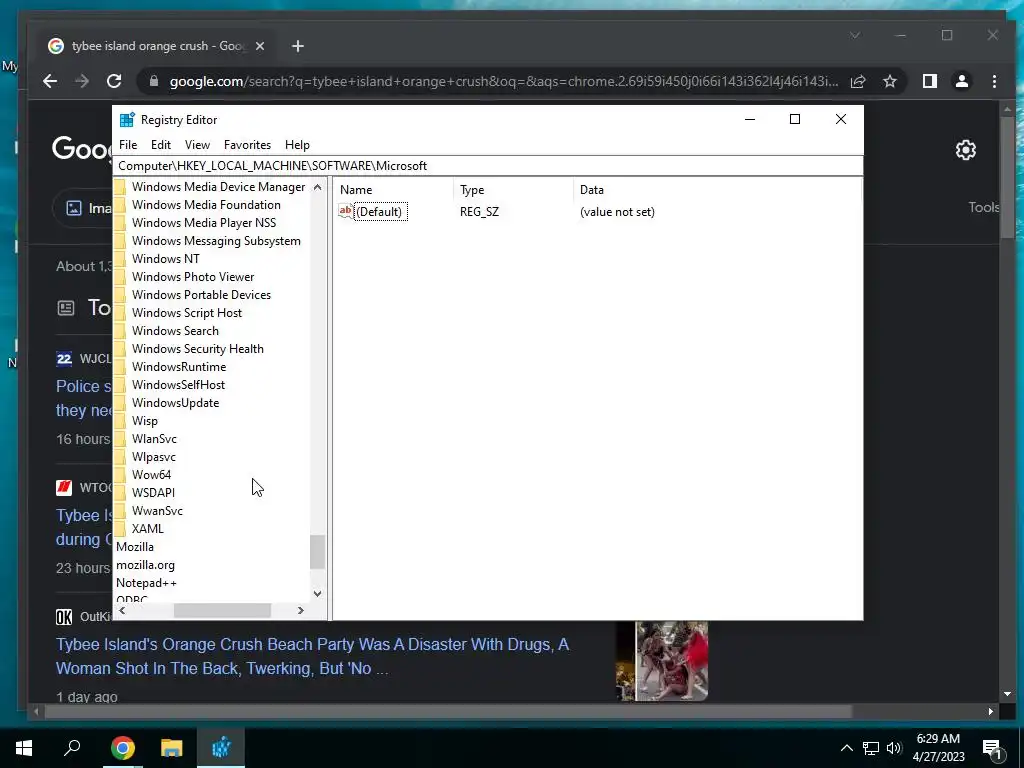This screenshot has height=768, width=1024.
Task: Click the folder icon beside Windows Search
Action: [x=120, y=331]
